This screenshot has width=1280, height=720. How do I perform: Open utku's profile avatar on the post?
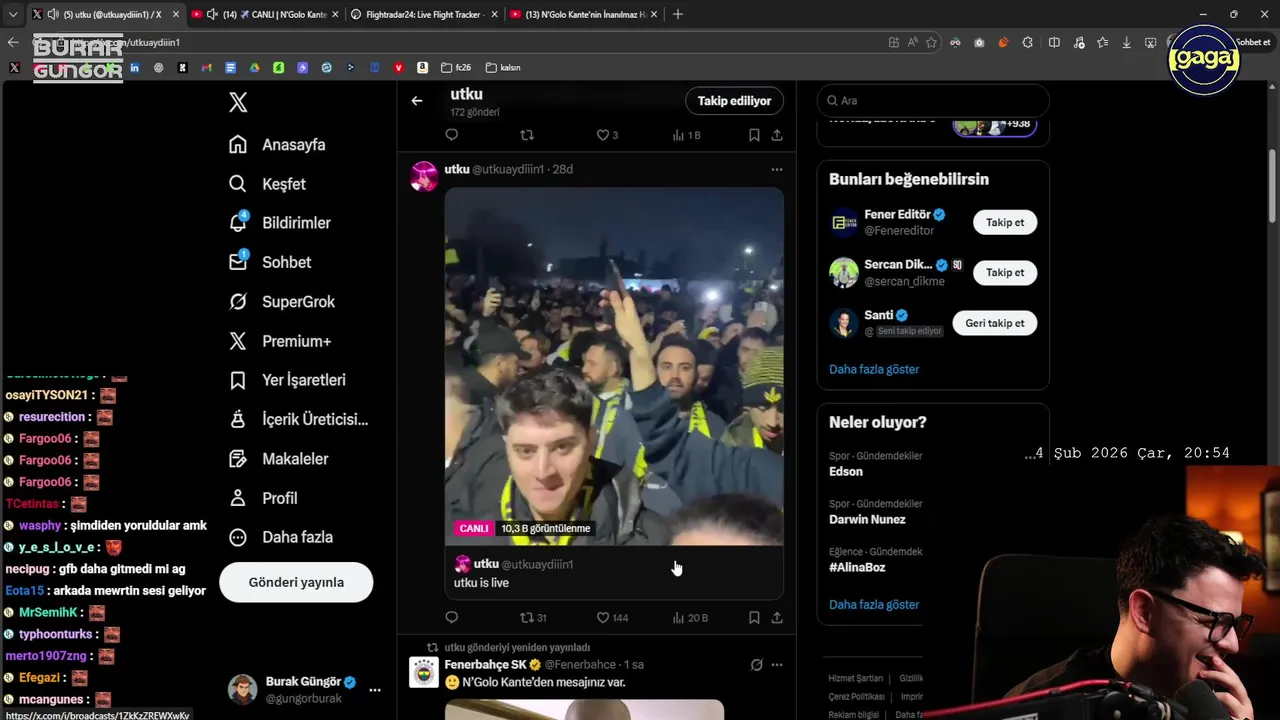pos(424,176)
